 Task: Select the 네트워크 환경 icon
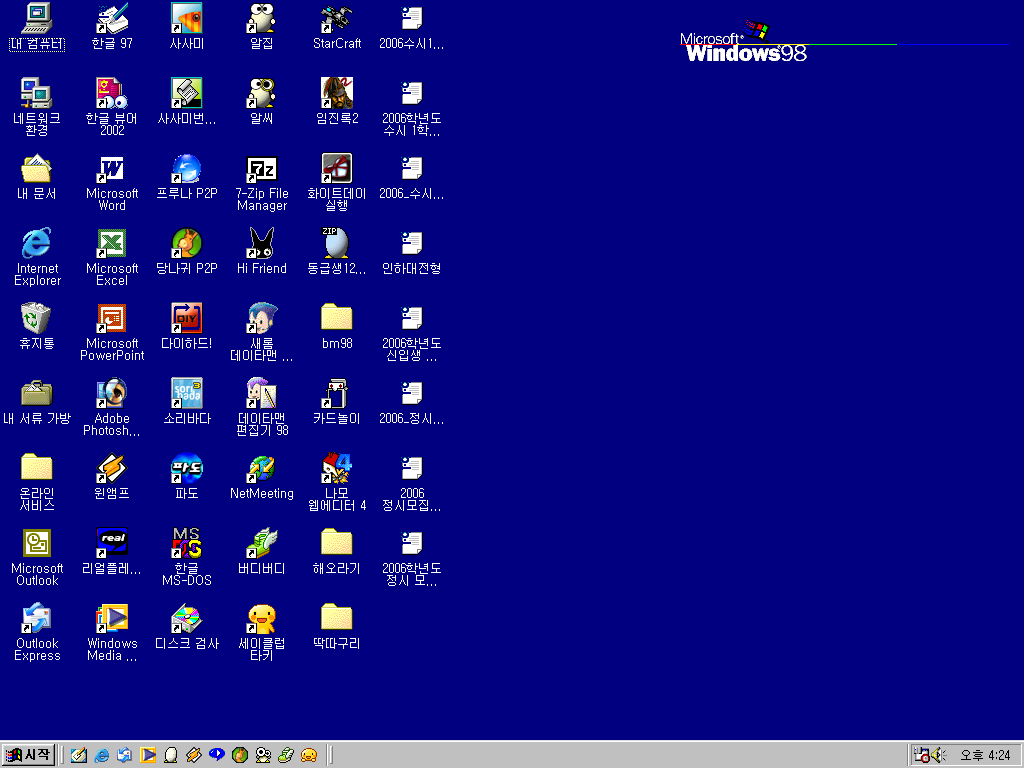tap(37, 106)
